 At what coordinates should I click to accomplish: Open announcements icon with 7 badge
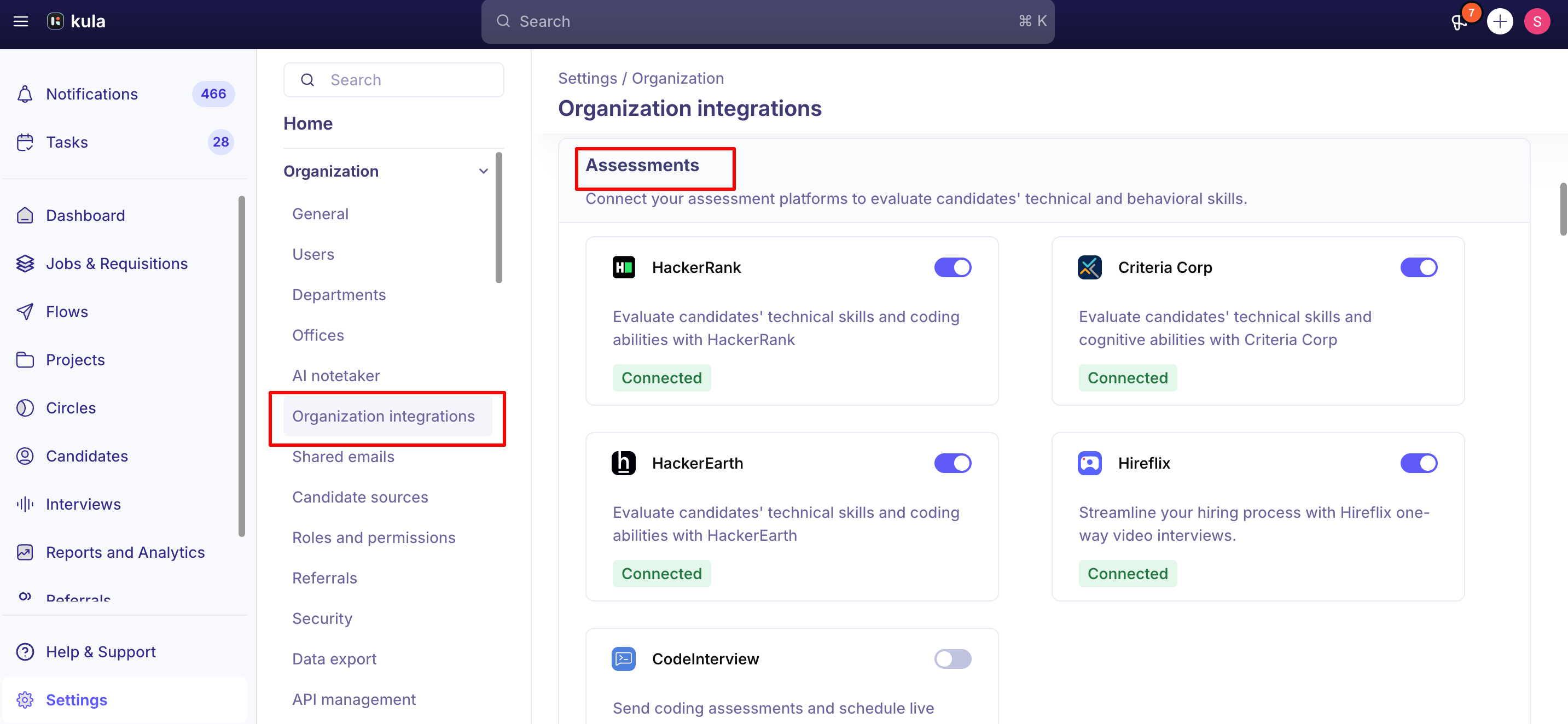click(1459, 22)
